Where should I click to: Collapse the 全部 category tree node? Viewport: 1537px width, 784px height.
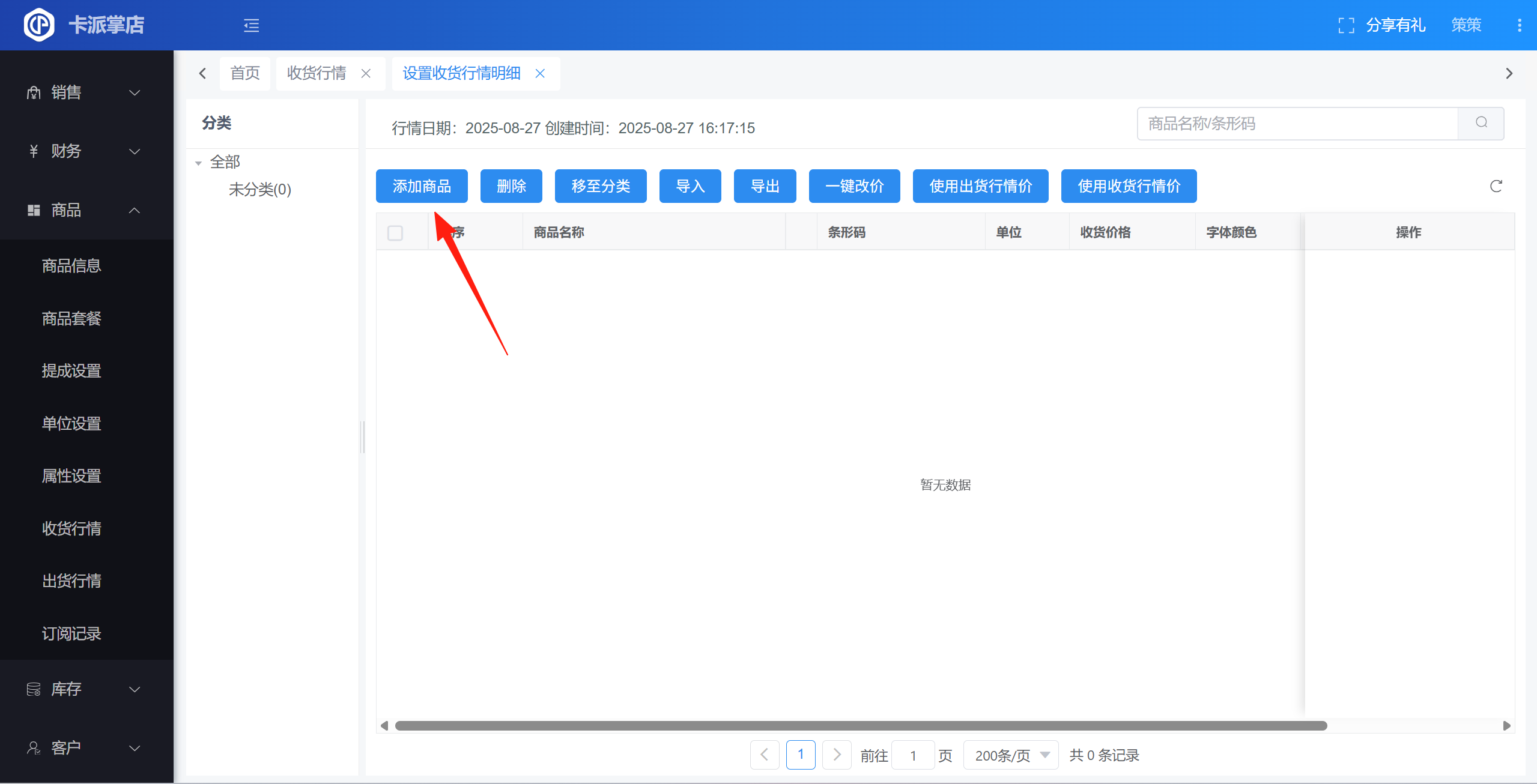198,163
